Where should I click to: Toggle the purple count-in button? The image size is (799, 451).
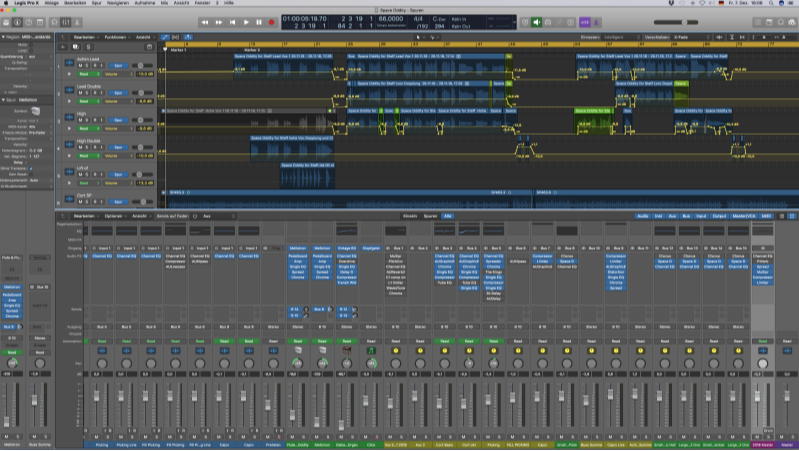point(584,22)
